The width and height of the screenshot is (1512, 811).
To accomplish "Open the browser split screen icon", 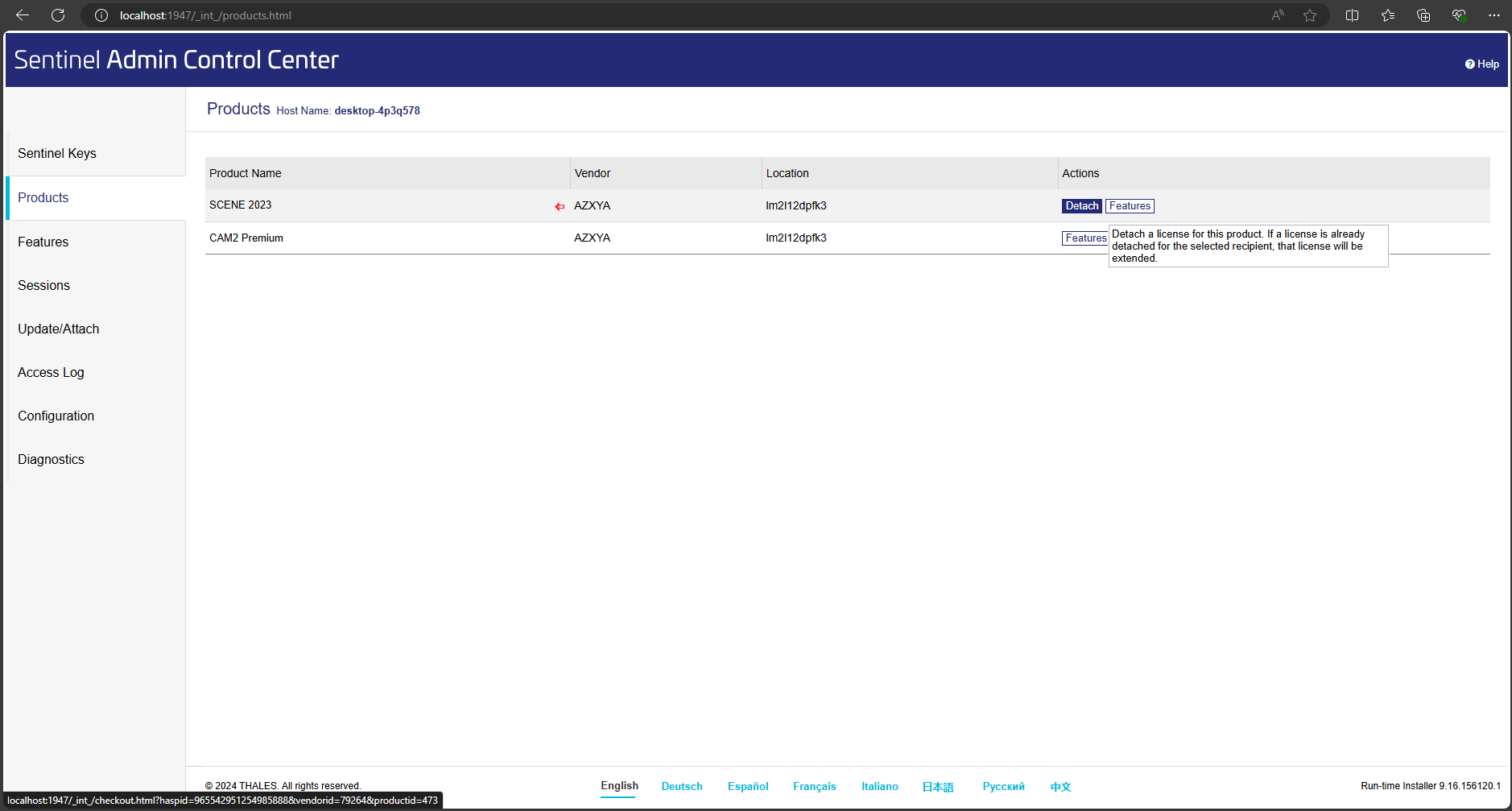I will [1352, 15].
